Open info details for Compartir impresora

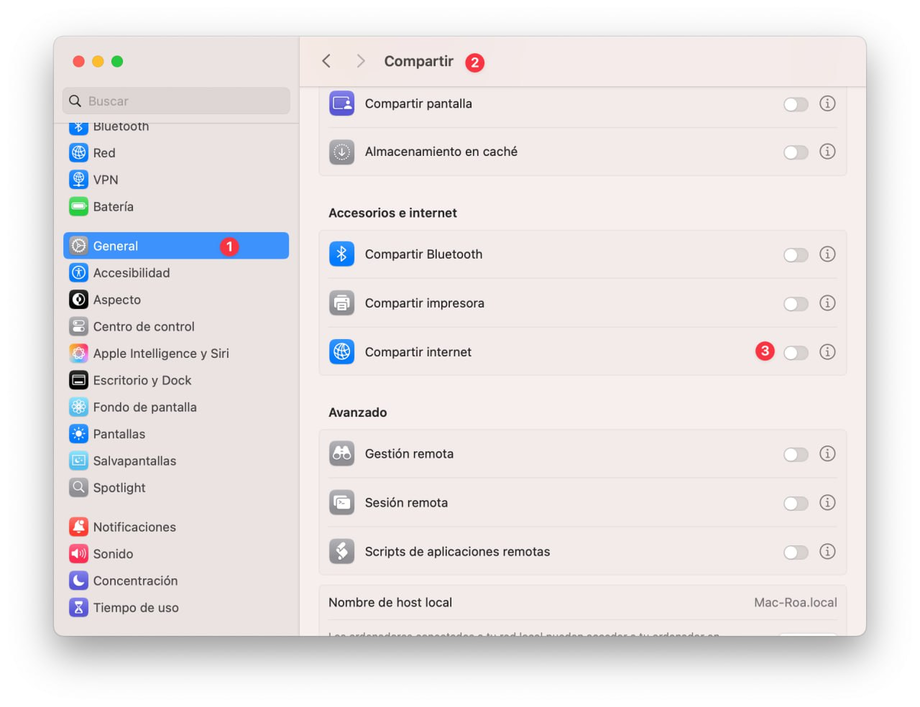pos(827,303)
